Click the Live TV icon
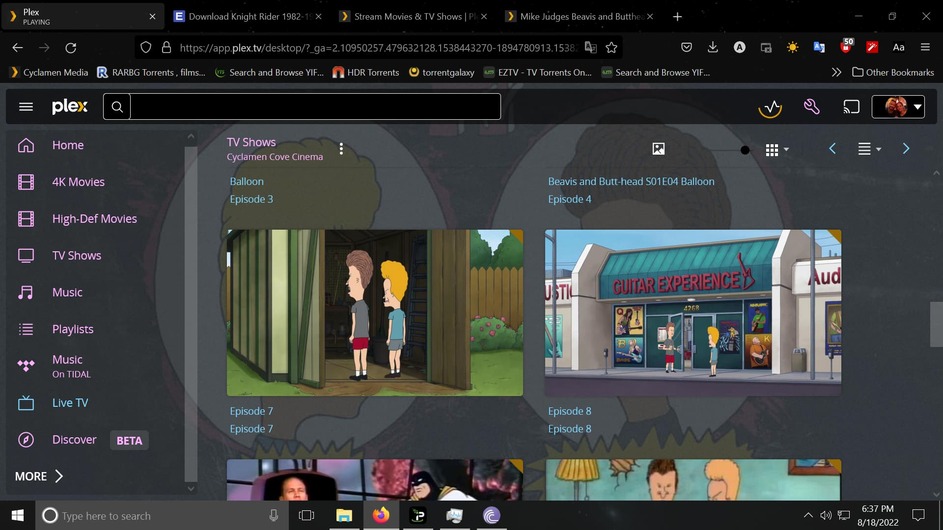This screenshot has width=943, height=530. click(x=26, y=402)
